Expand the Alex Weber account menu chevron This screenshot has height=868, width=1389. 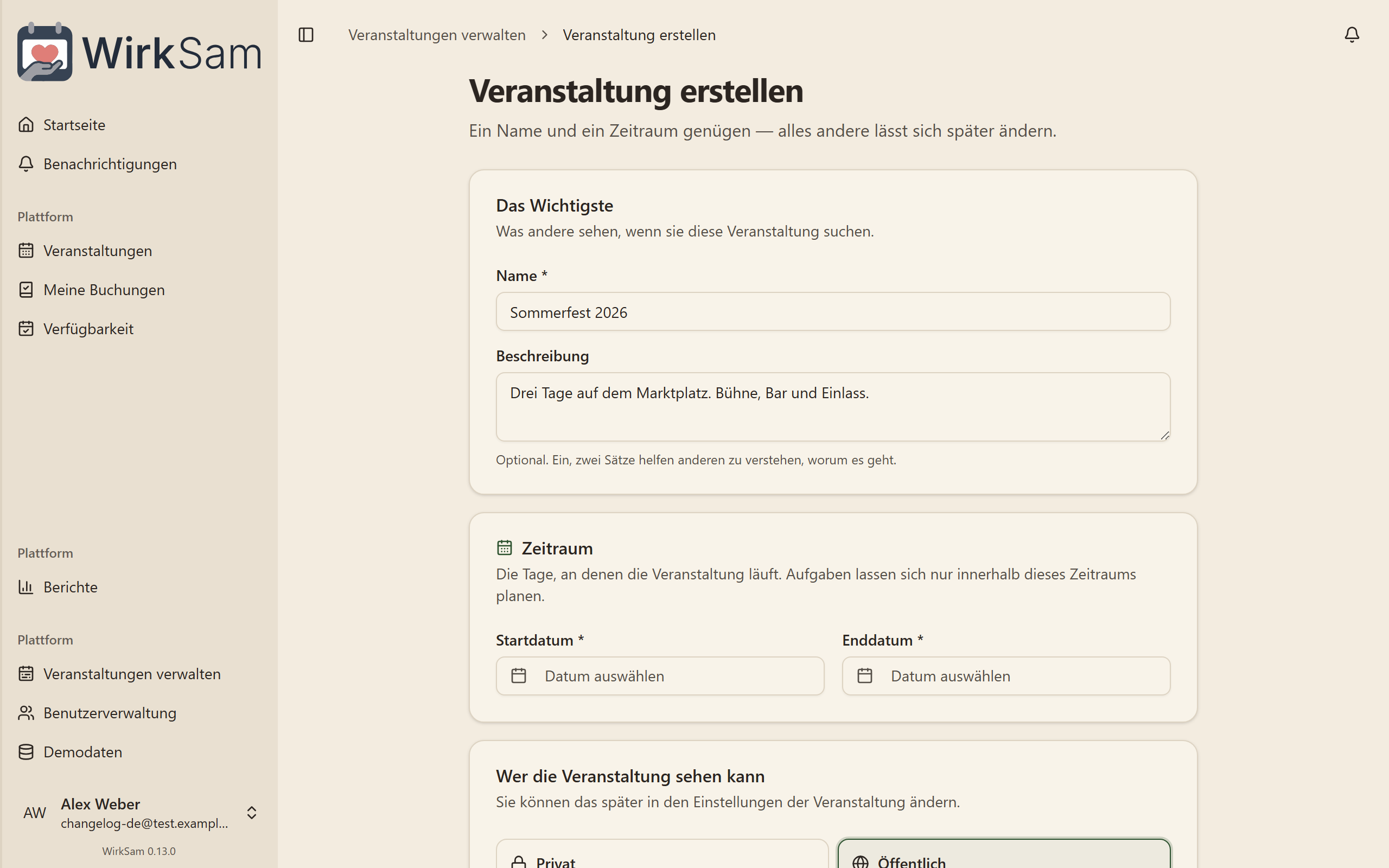(x=251, y=812)
